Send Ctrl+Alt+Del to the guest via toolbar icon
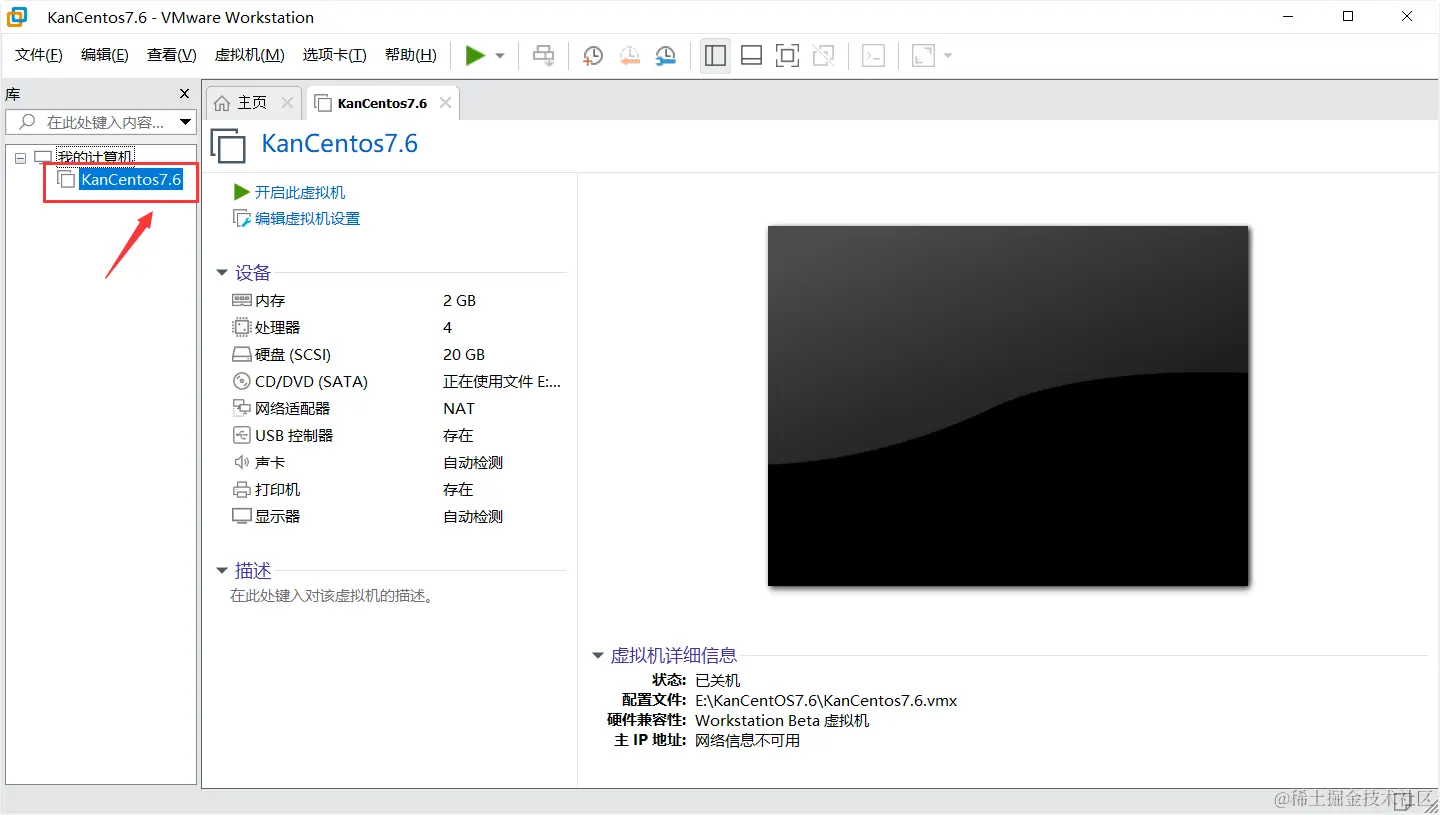Image resolution: width=1440 pixels, height=815 pixels. click(x=543, y=55)
